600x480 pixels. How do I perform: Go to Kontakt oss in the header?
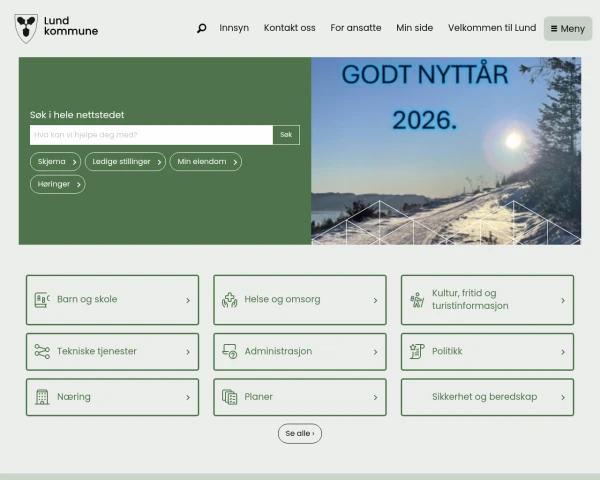click(x=289, y=28)
